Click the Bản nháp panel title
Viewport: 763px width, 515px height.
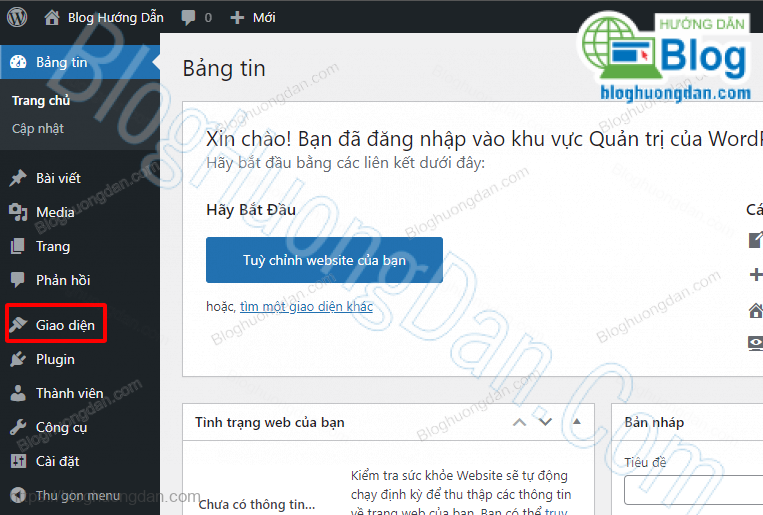click(654, 422)
